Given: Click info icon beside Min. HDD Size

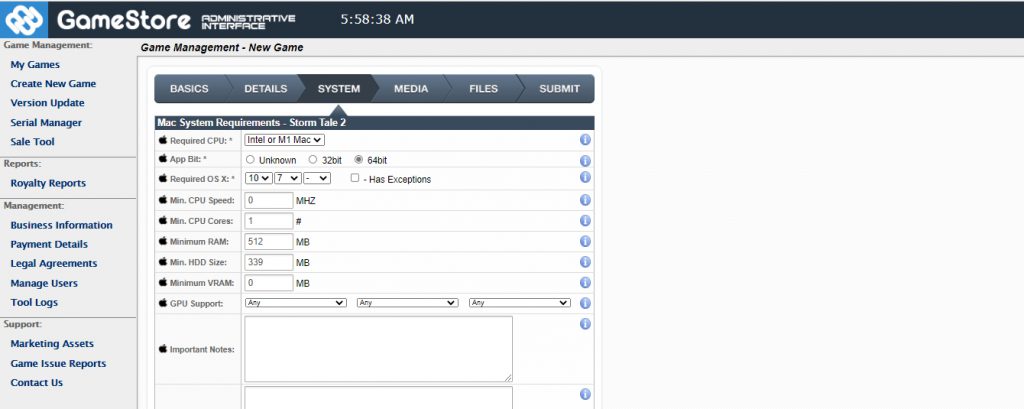Looking at the screenshot, I should click(585, 262).
